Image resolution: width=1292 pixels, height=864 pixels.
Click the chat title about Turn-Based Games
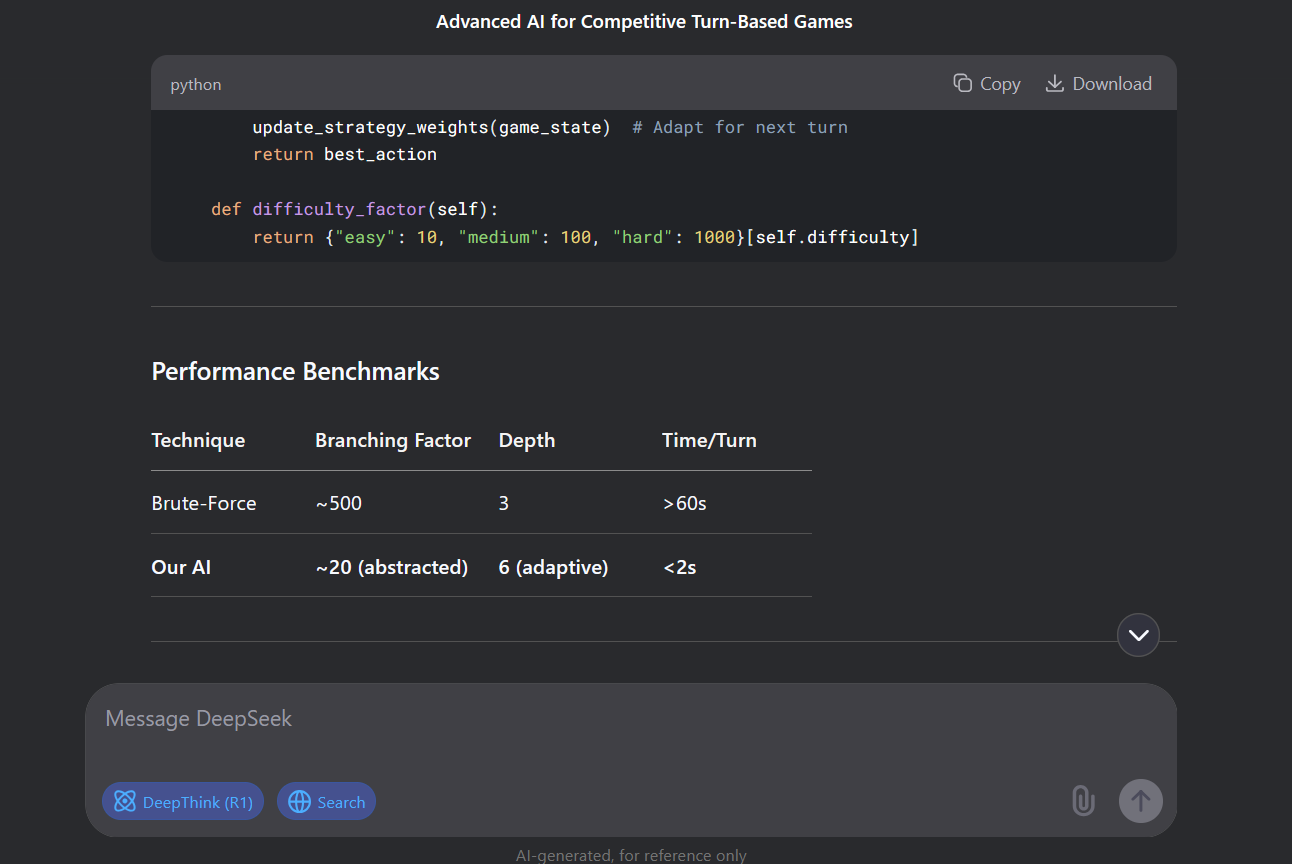(644, 22)
